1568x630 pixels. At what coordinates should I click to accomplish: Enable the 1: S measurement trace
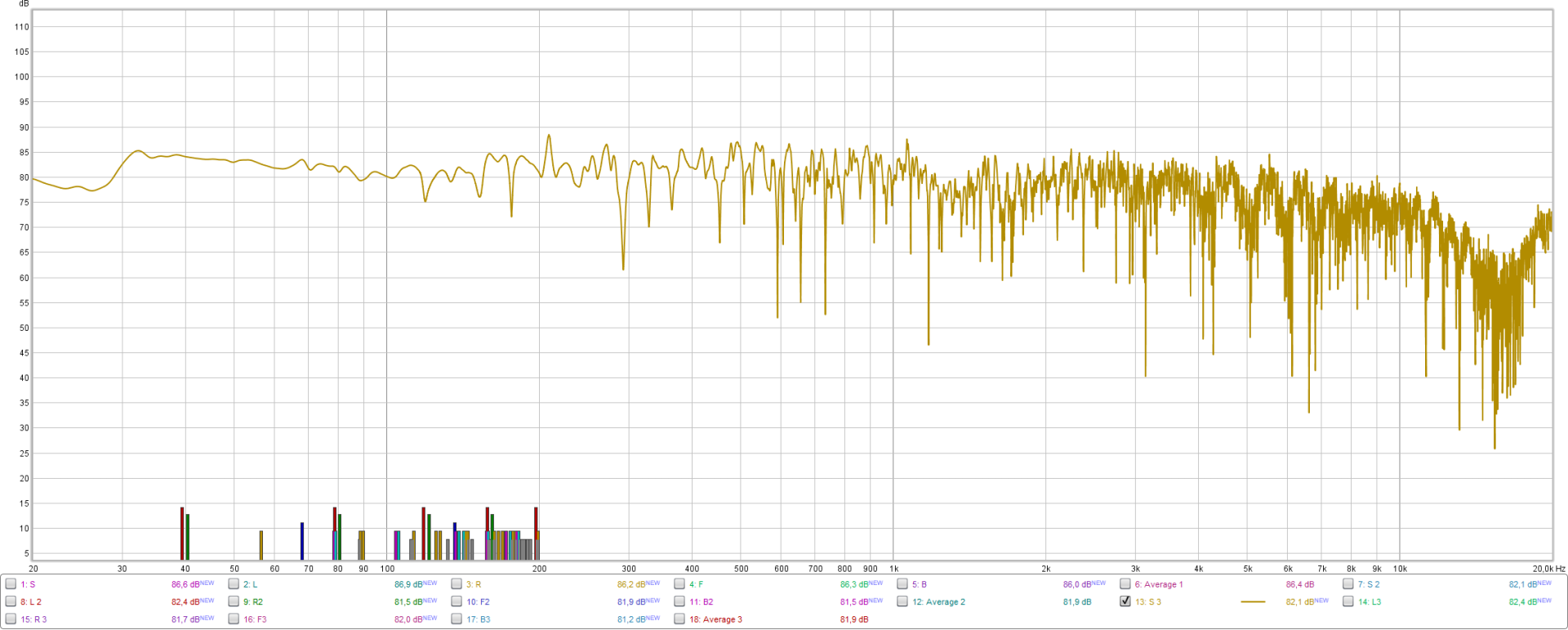click(11, 584)
